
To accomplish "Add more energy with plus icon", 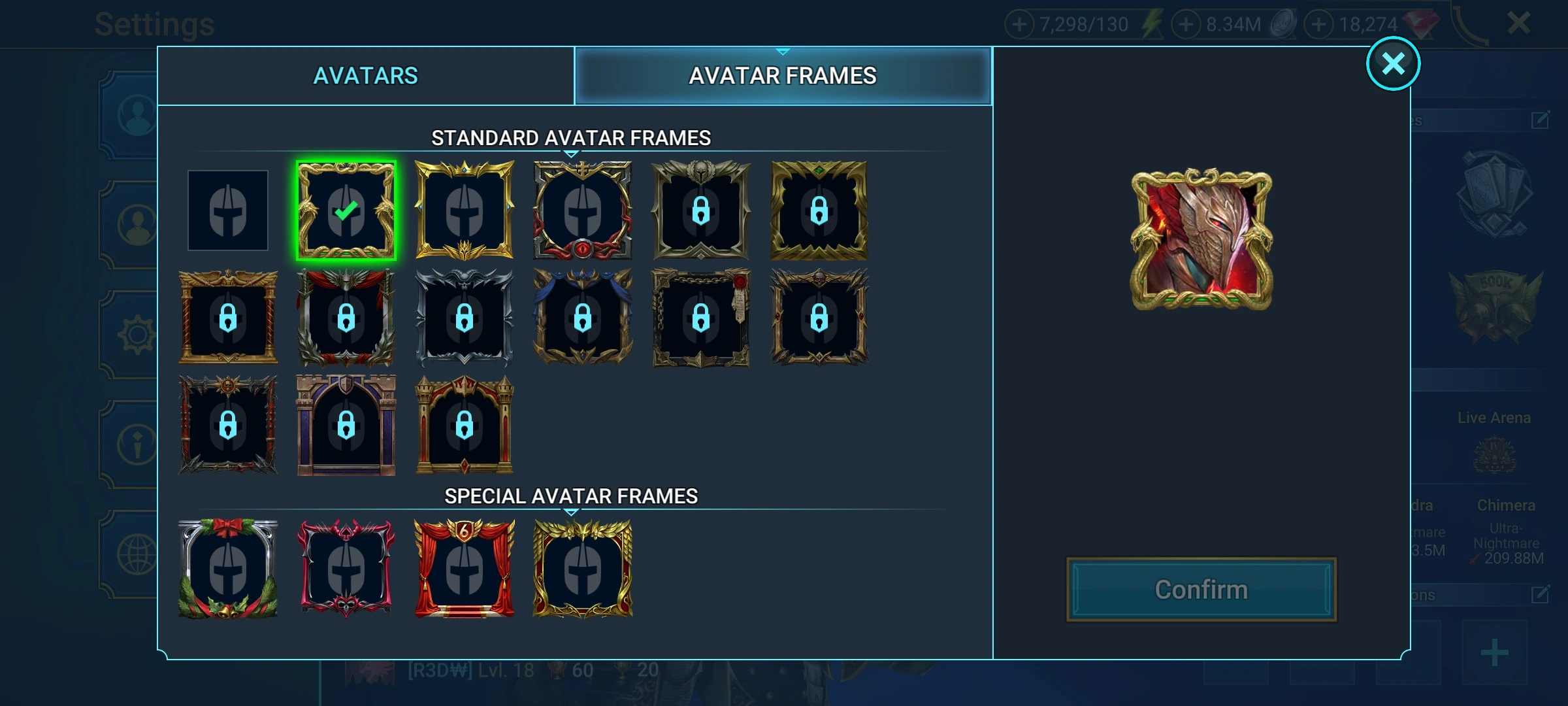I will click(x=1019, y=24).
